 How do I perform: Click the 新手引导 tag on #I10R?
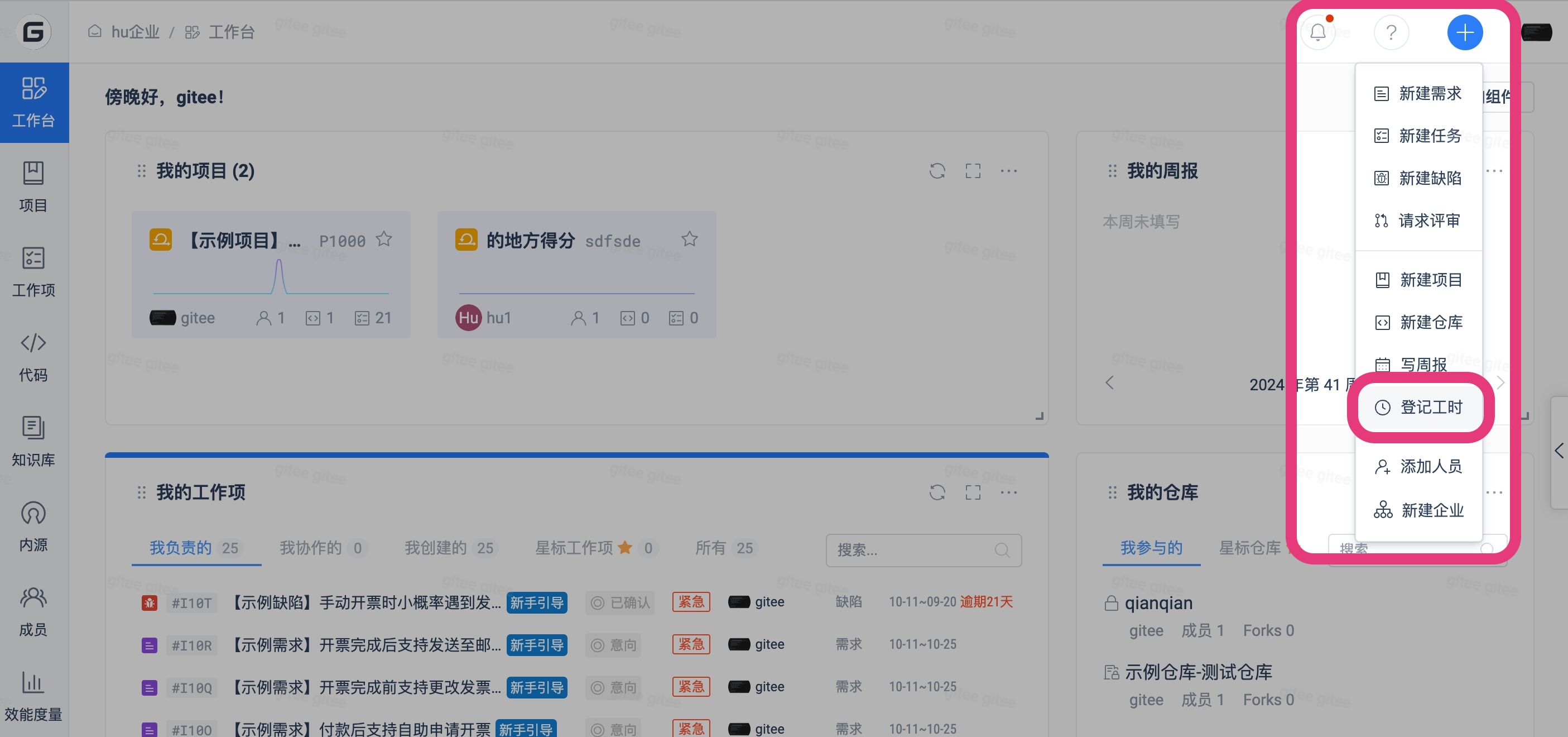coord(537,645)
